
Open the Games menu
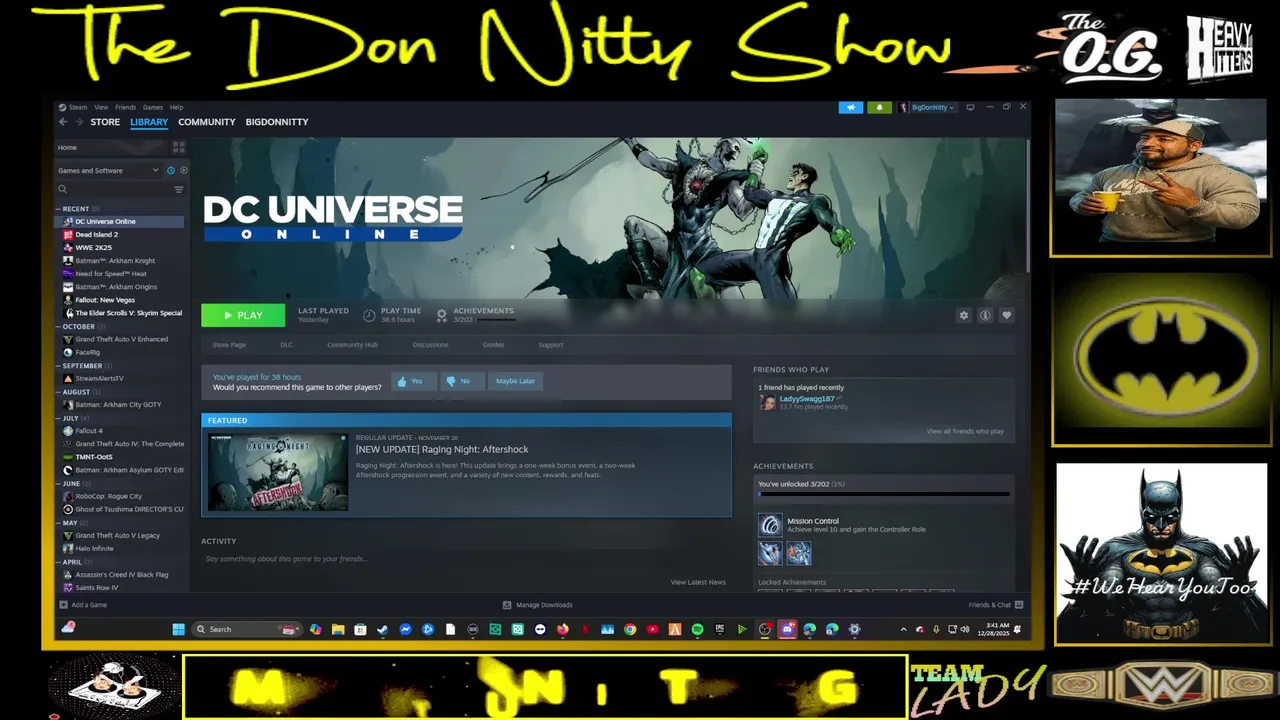152,107
